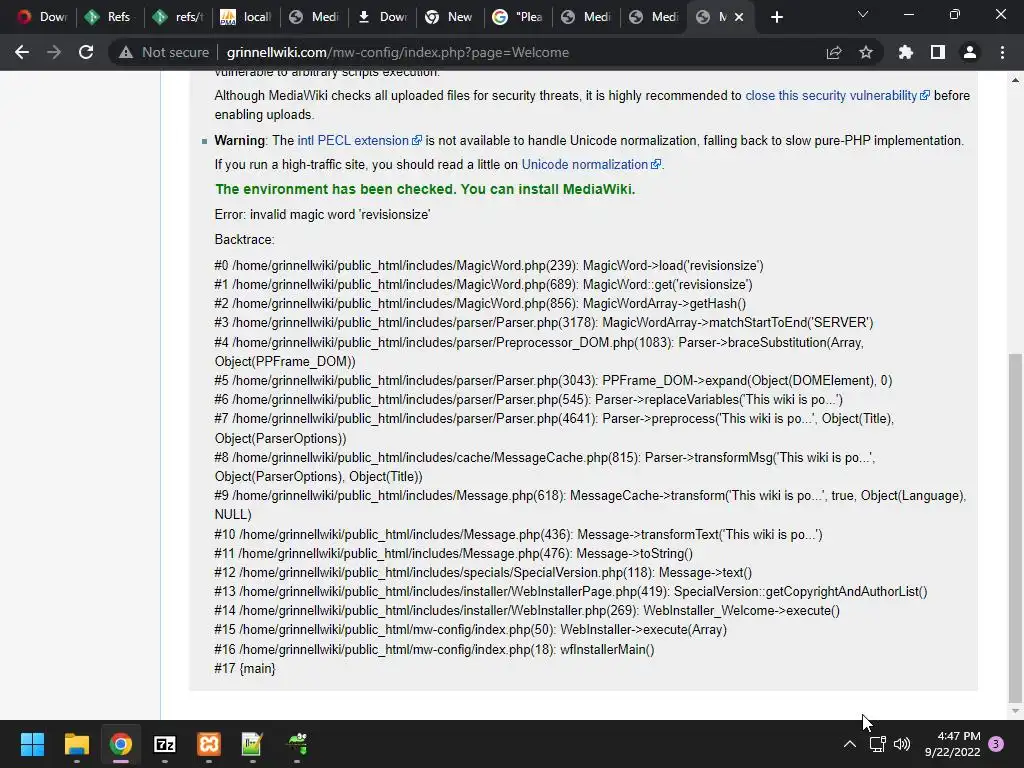Toggle the browser side panel
This screenshot has width=1024, height=768.
coord(938,52)
